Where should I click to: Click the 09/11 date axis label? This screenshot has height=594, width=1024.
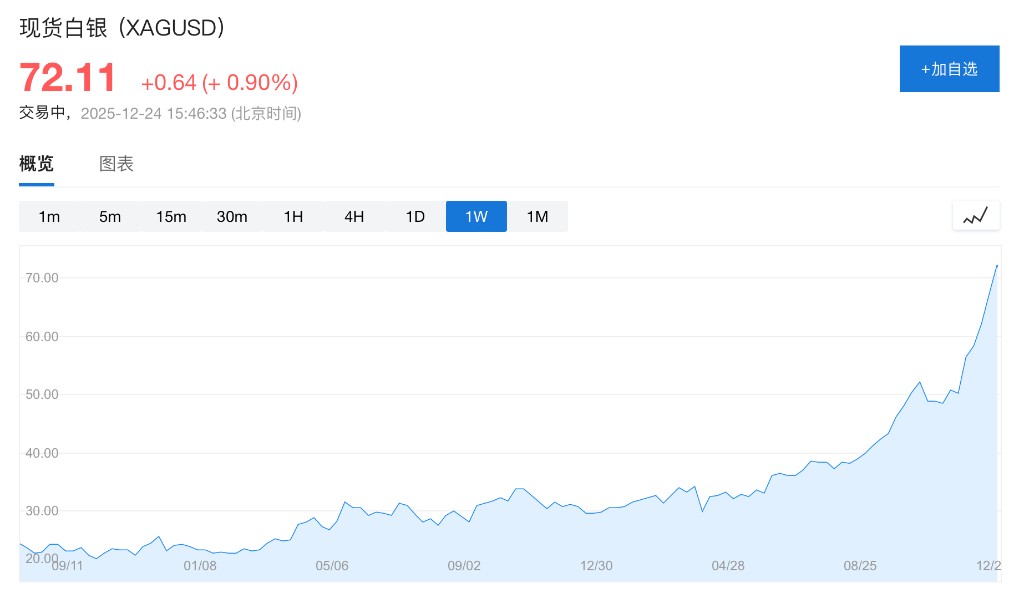pyautogui.click(x=67, y=566)
